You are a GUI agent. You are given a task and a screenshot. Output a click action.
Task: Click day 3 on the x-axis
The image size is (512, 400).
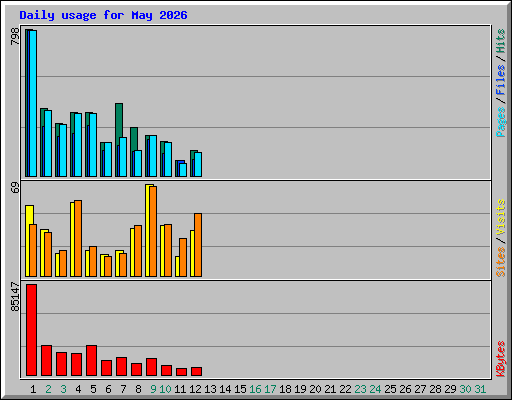63,389
